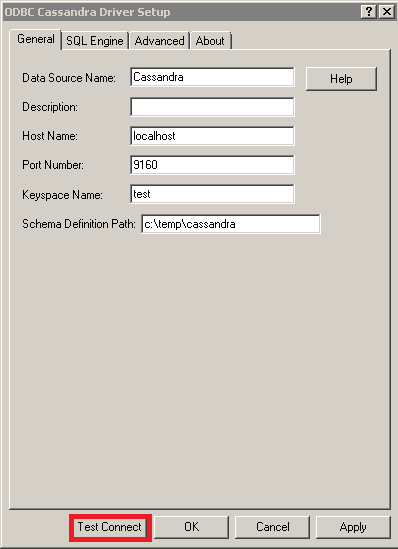Click the "Schema Definition Path:" label

79,224
